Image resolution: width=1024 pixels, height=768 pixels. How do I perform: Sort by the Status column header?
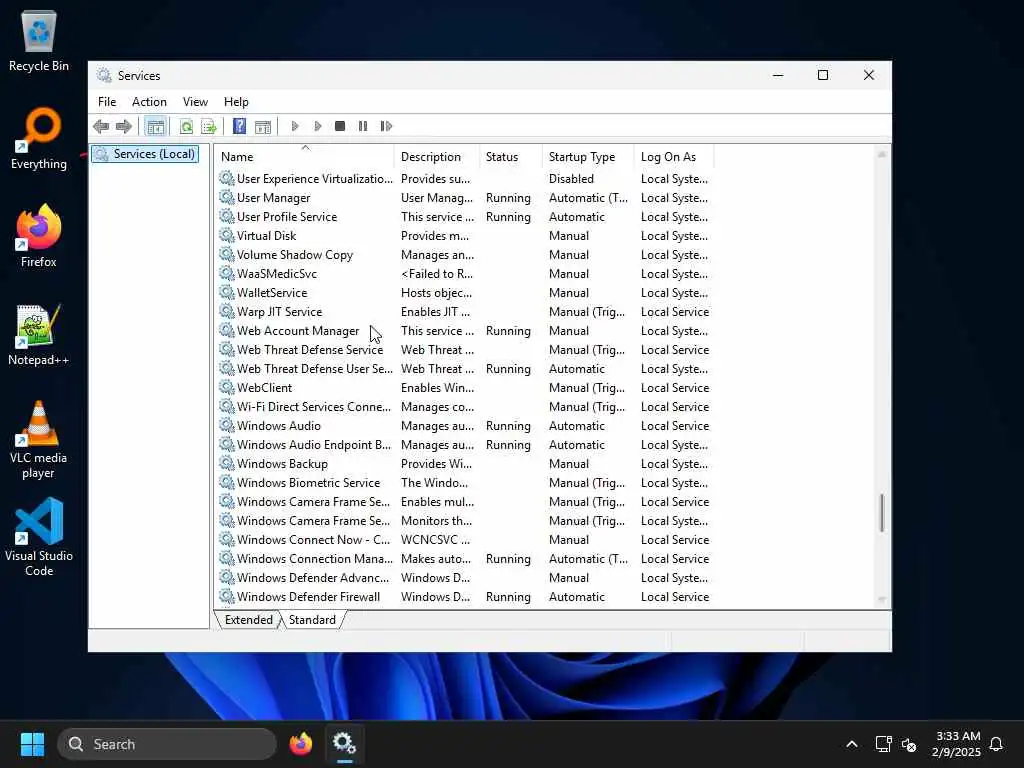[511, 157]
